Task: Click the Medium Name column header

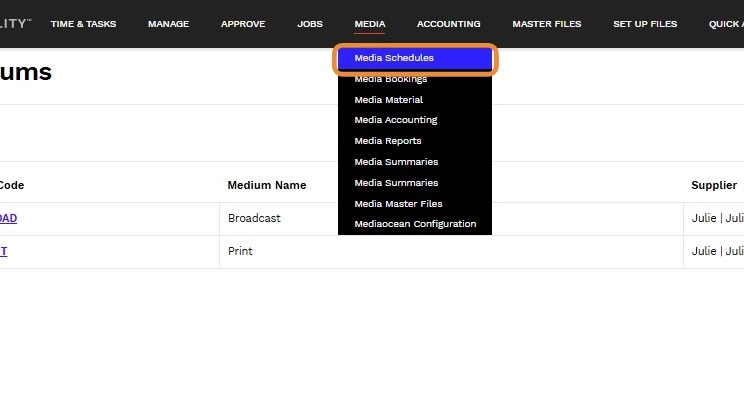Action: (x=267, y=185)
